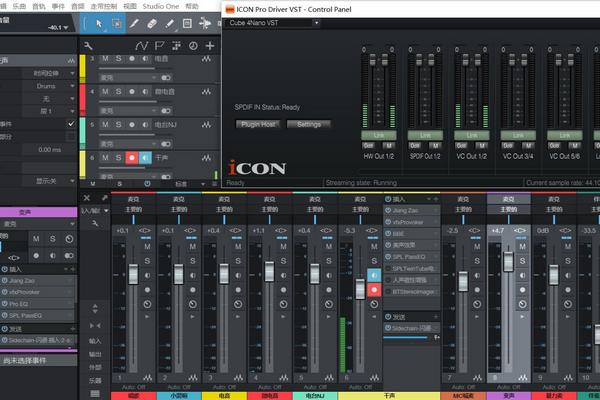Open the View menu left of Studio One
600x400 pixels.
click(x=130, y=6)
